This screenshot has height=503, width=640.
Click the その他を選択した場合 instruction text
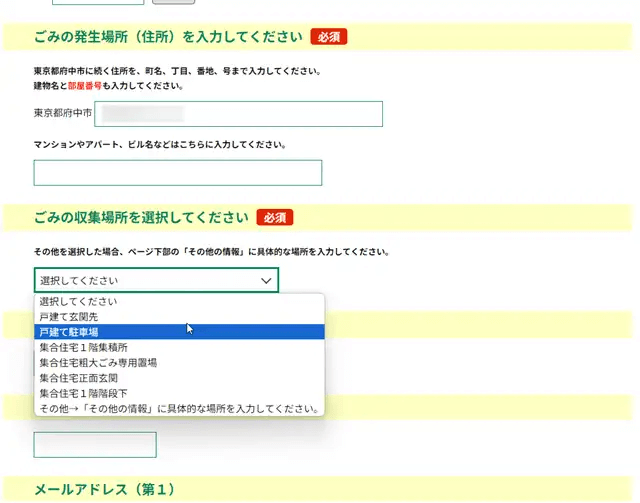pyautogui.click(x=211, y=252)
